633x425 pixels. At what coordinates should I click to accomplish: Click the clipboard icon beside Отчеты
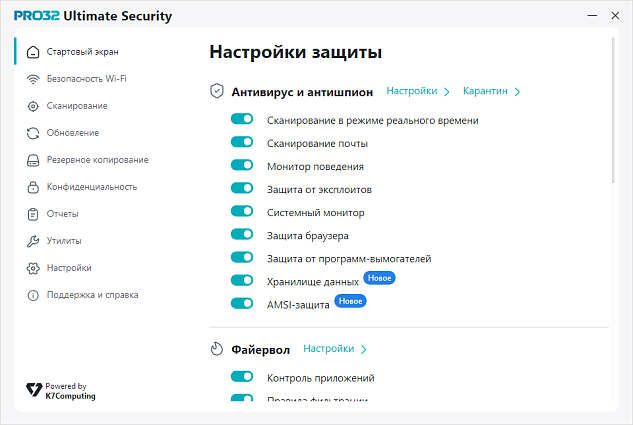click(33, 214)
